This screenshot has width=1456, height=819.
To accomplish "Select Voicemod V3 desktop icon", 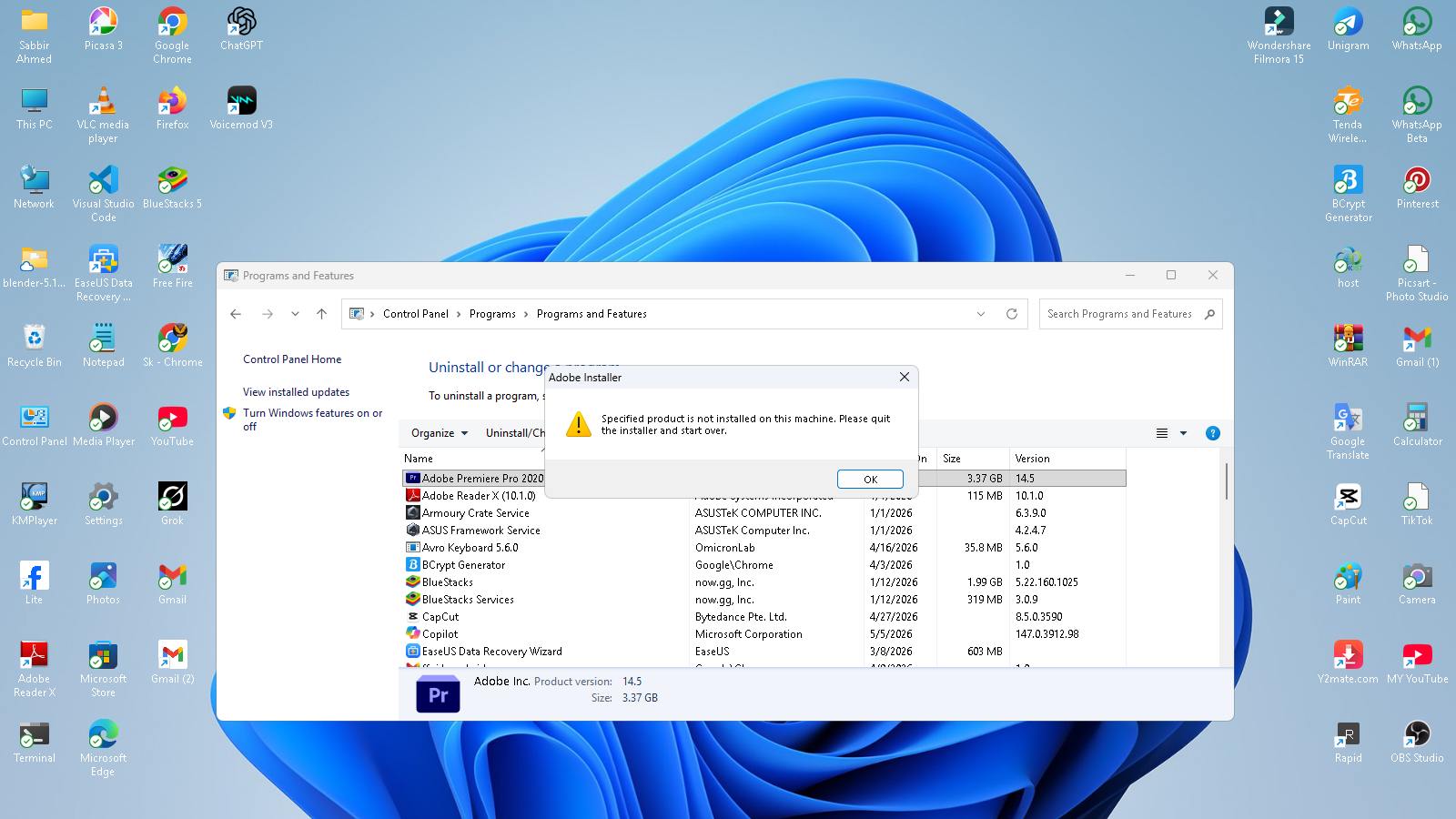I will tap(241, 108).
